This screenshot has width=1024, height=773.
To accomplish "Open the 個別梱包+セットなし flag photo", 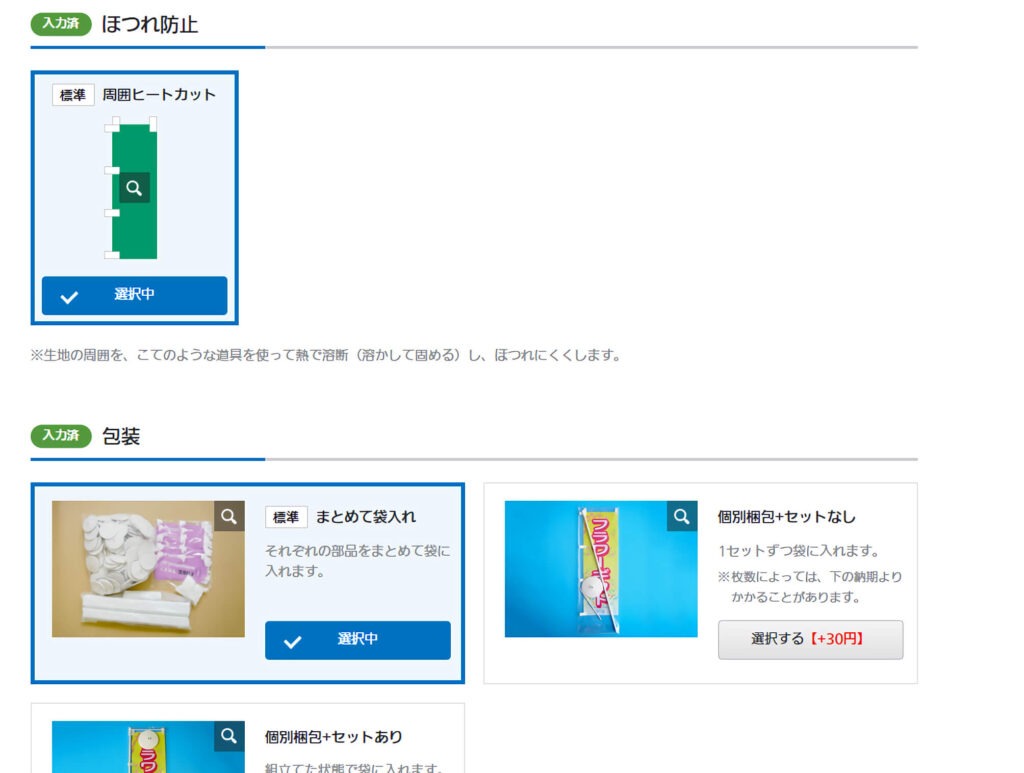I will [x=601, y=569].
